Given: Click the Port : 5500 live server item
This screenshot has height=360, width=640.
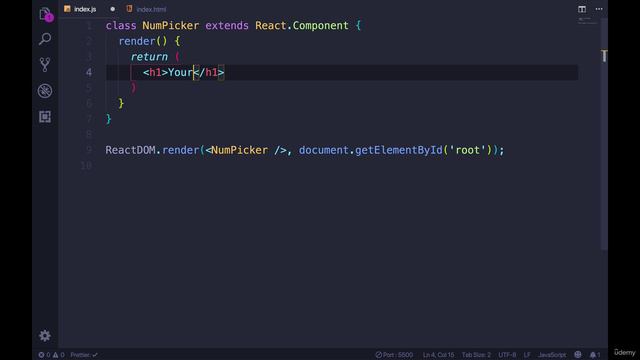Looking at the screenshot, I should [394, 355].
